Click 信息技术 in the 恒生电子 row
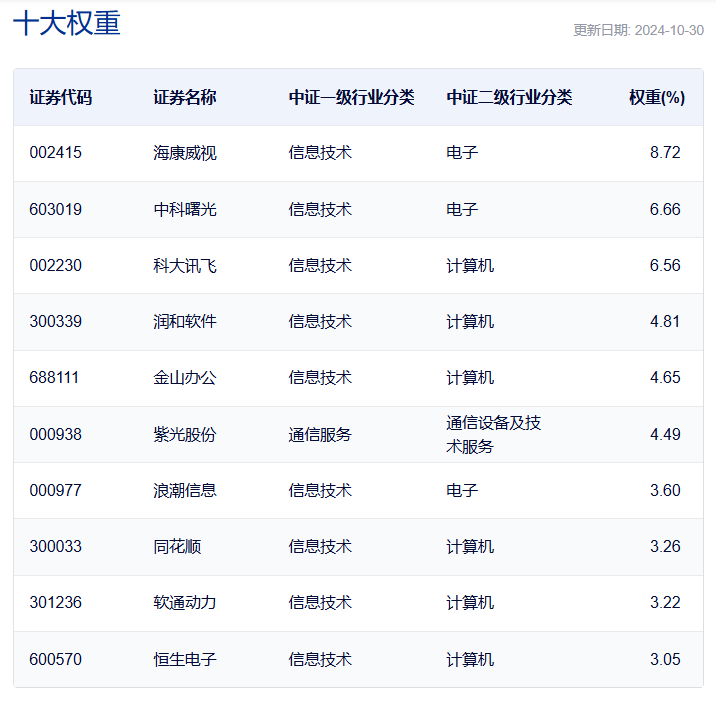 (320, 659)
